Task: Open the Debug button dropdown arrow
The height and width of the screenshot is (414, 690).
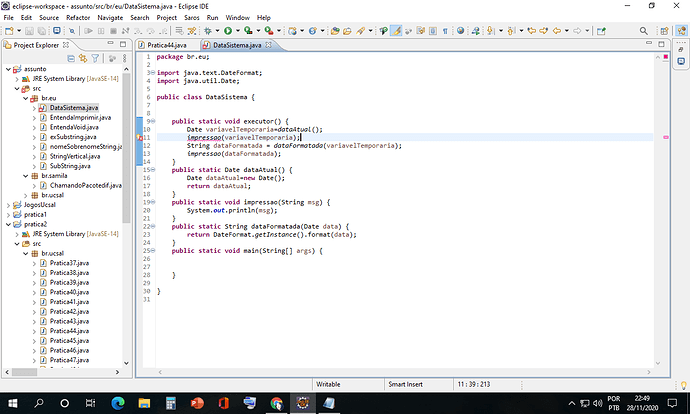Action: tap(217, 31)
